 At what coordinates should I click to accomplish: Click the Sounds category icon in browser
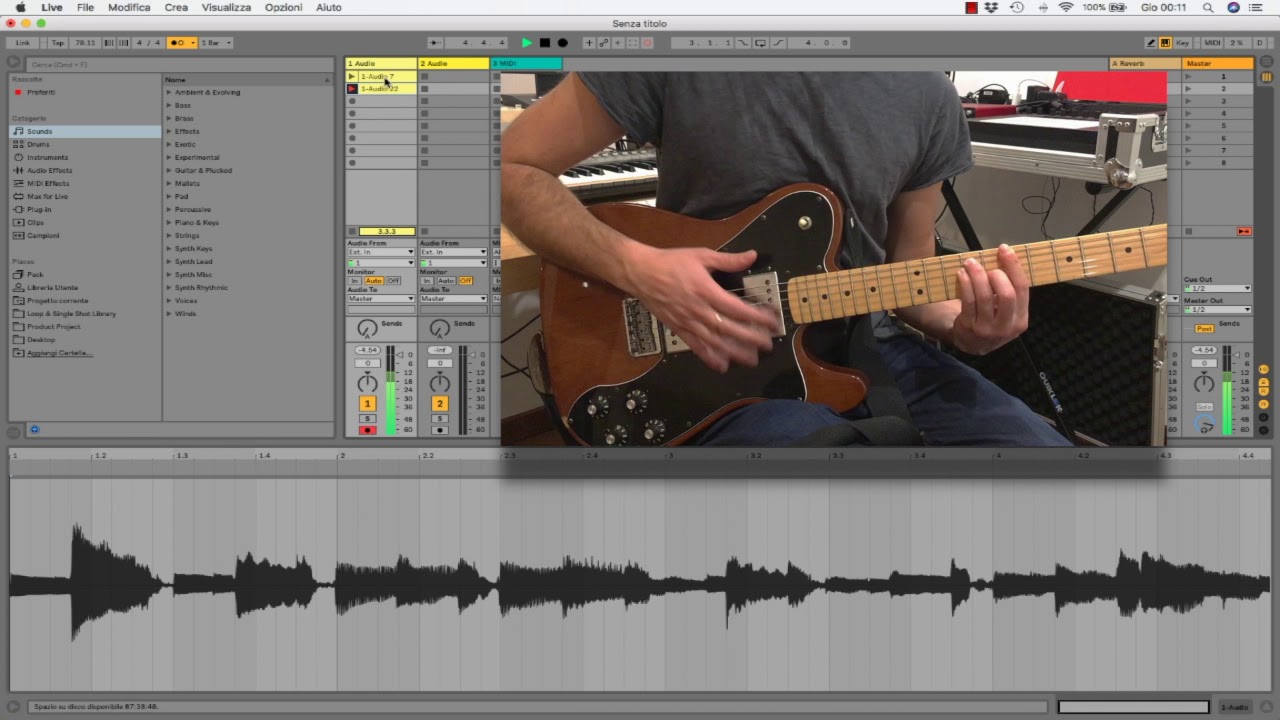click(18, 131)
